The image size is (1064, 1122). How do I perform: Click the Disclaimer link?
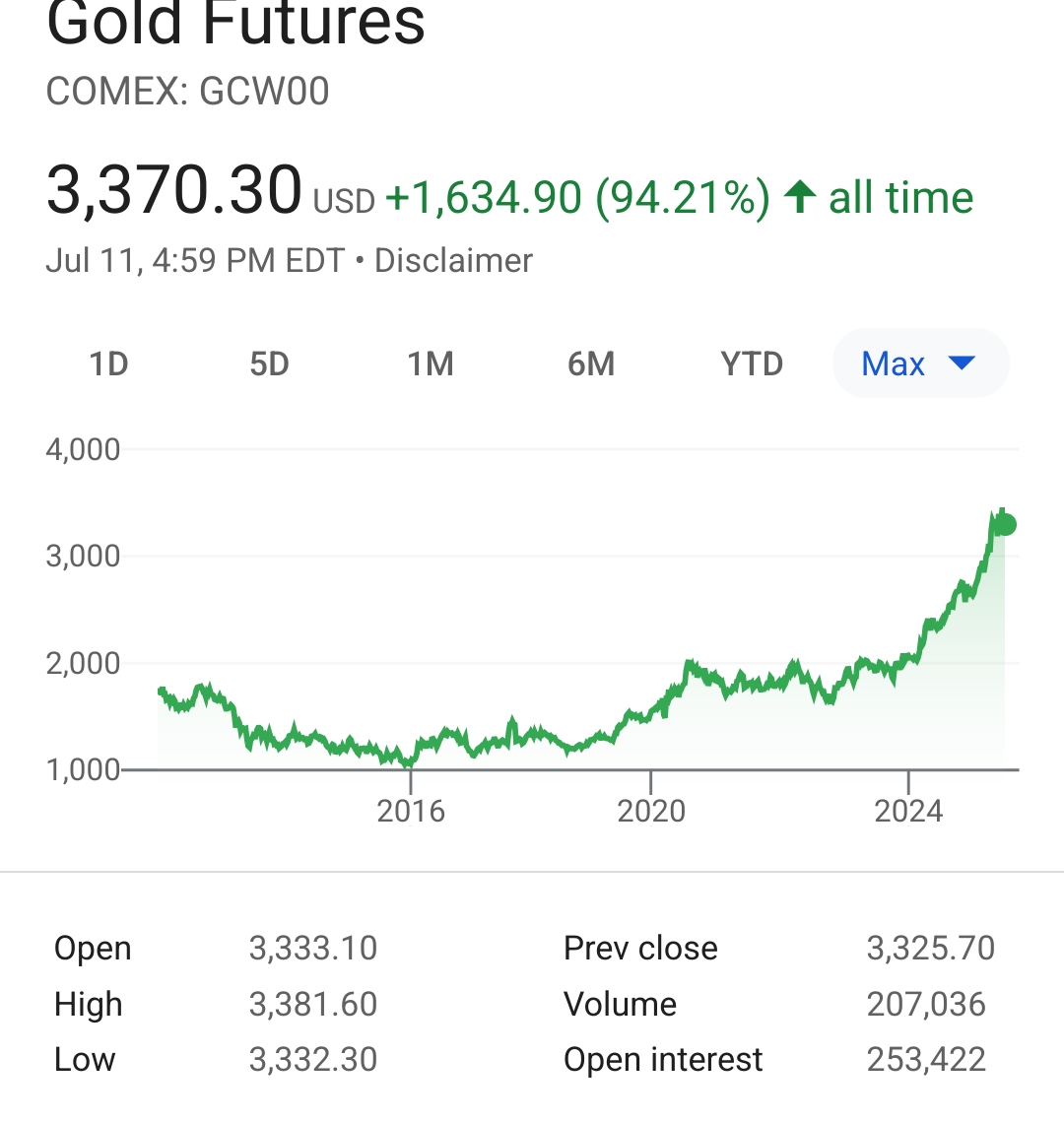(x=453, y=261)
